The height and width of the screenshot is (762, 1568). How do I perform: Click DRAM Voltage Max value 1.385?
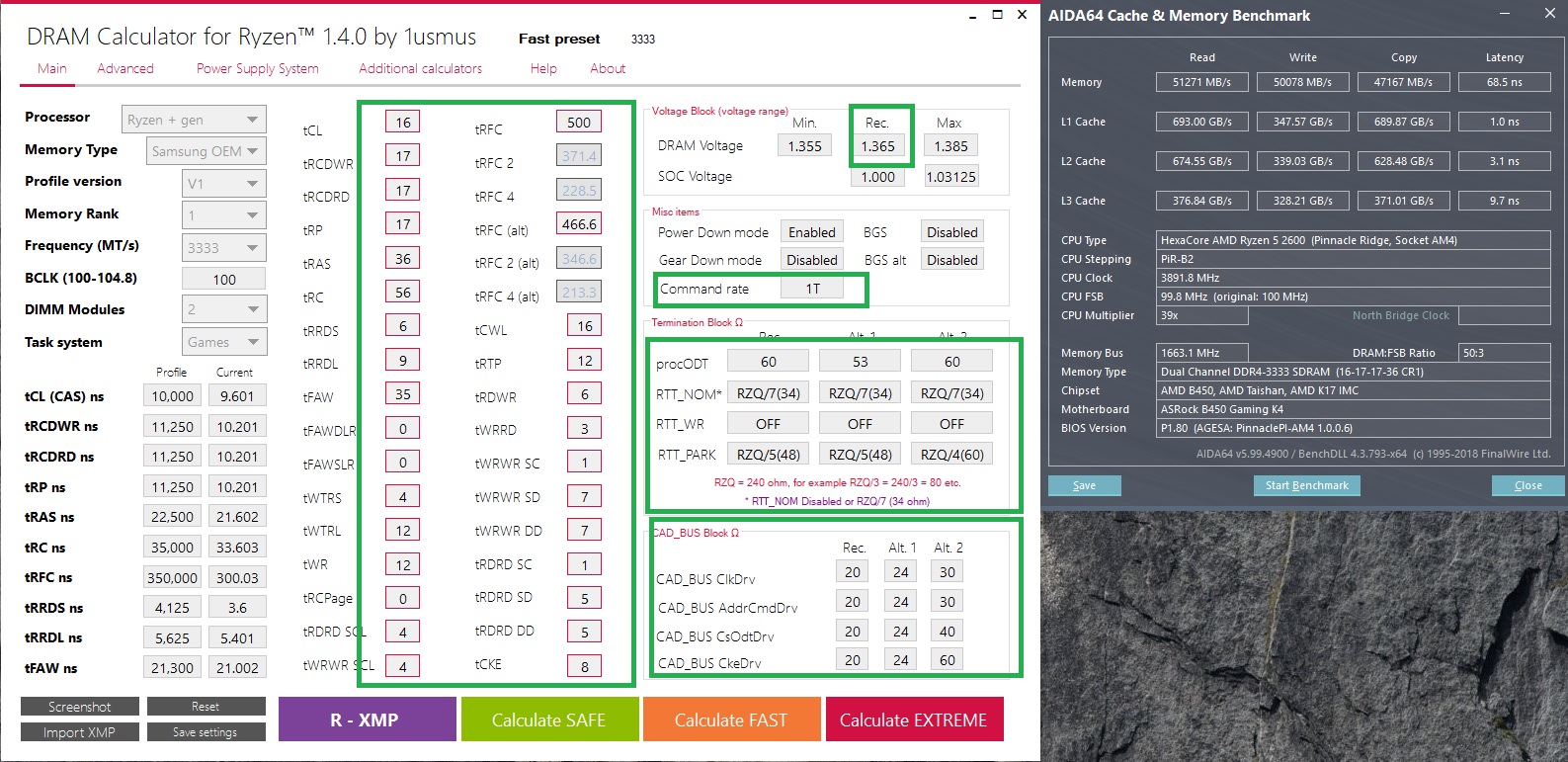951,146
